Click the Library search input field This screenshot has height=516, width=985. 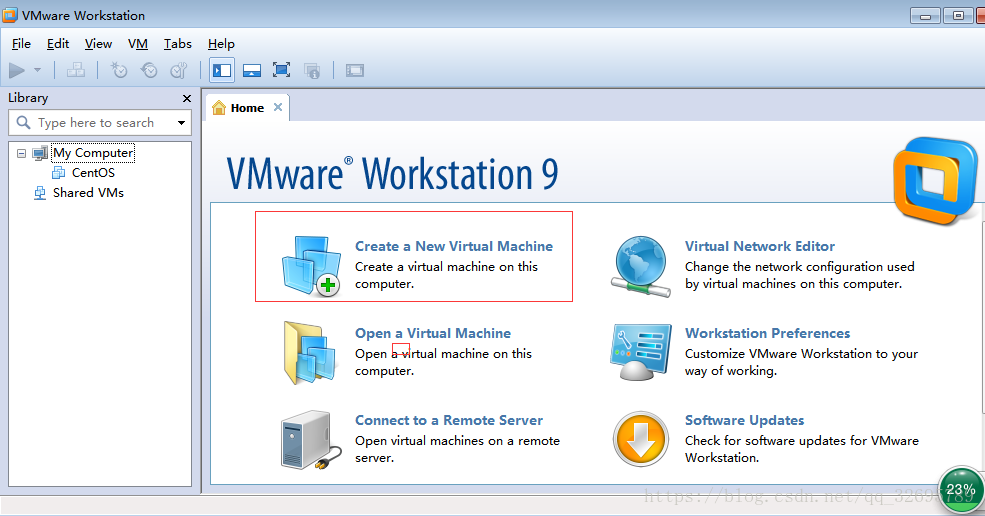100,123
